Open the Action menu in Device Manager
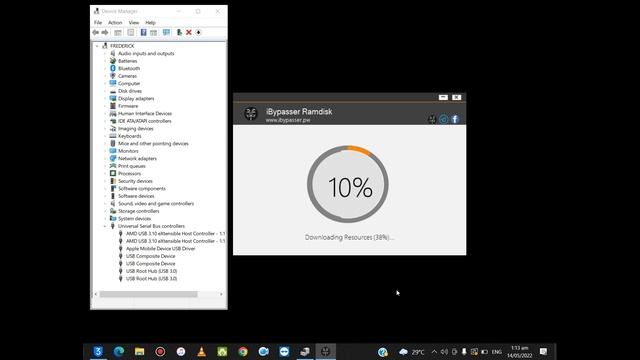This screenshot has width=640, height=360. [115, 22]
